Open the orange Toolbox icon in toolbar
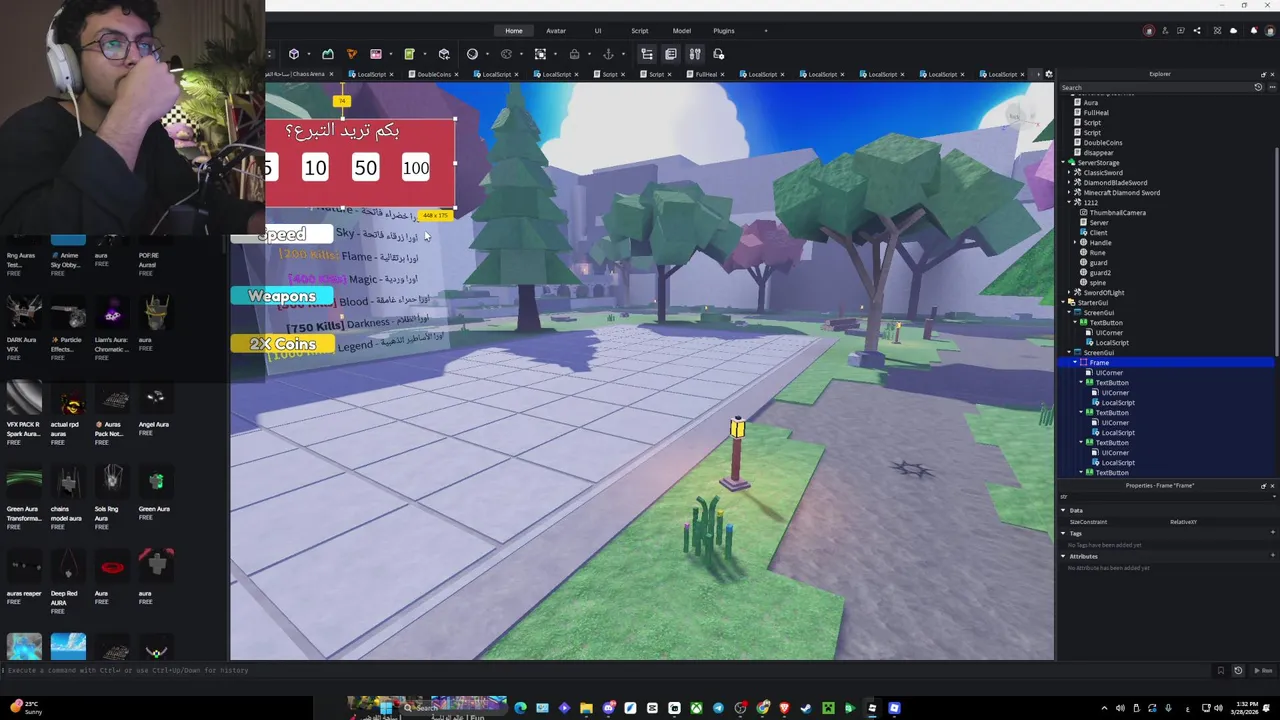The image size is (1280, 720). (x=351, y=54)
